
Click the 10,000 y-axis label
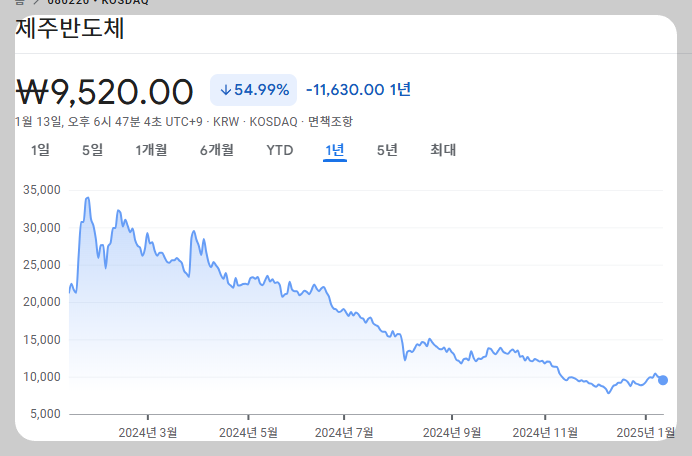[x=42, y=377]
